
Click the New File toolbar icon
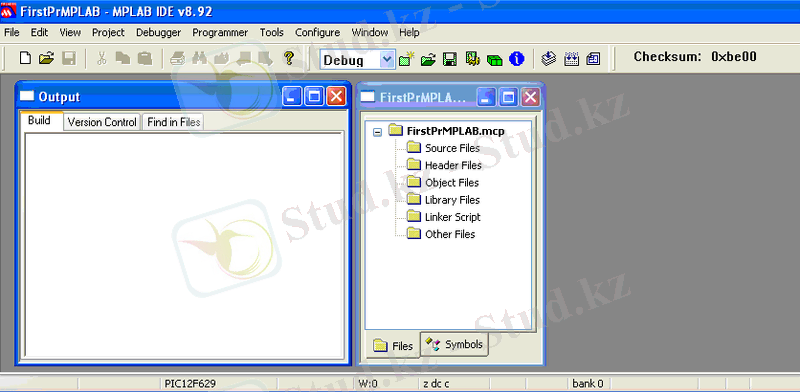[x=24, y=58]
